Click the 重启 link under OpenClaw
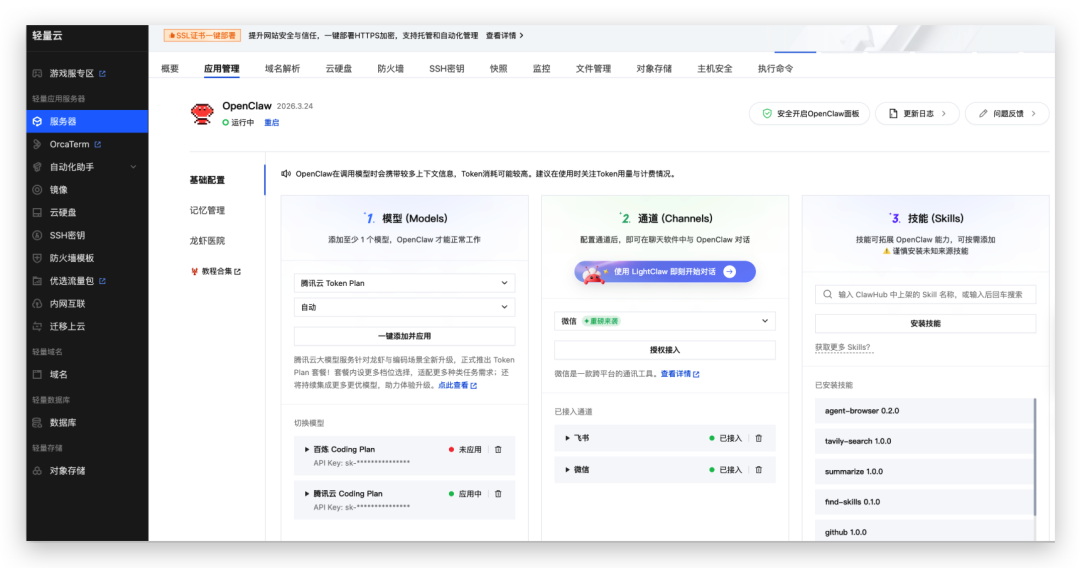Viewport: 1080px width, 568px height. pyautogui.click(x=272, y=123)
